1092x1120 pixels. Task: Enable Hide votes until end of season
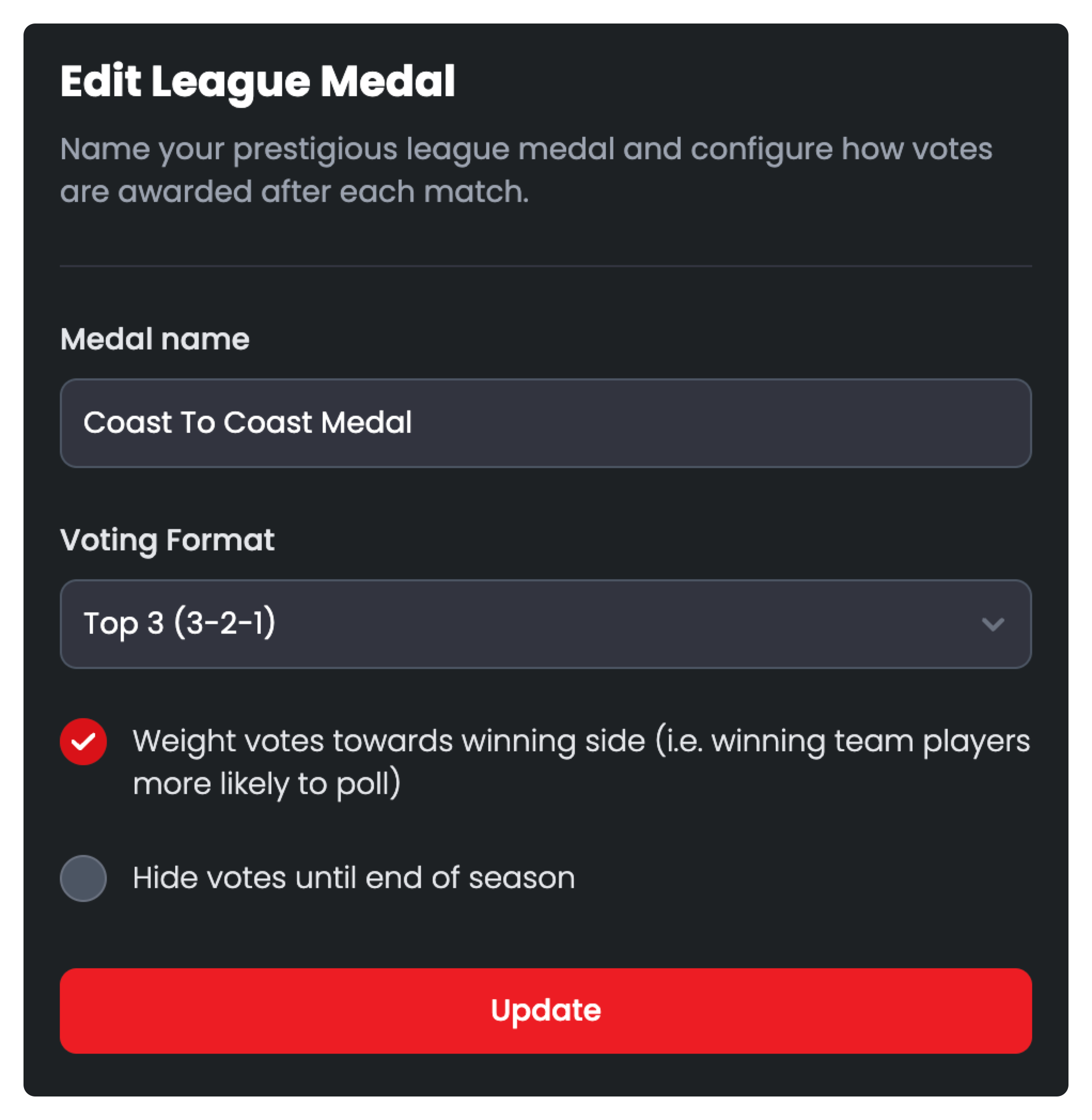[x=83, y=878]
